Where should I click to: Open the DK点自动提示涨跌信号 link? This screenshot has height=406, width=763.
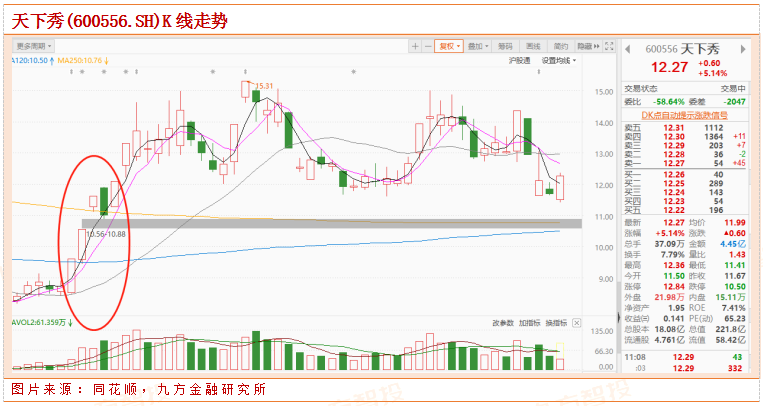pos(684,115)
